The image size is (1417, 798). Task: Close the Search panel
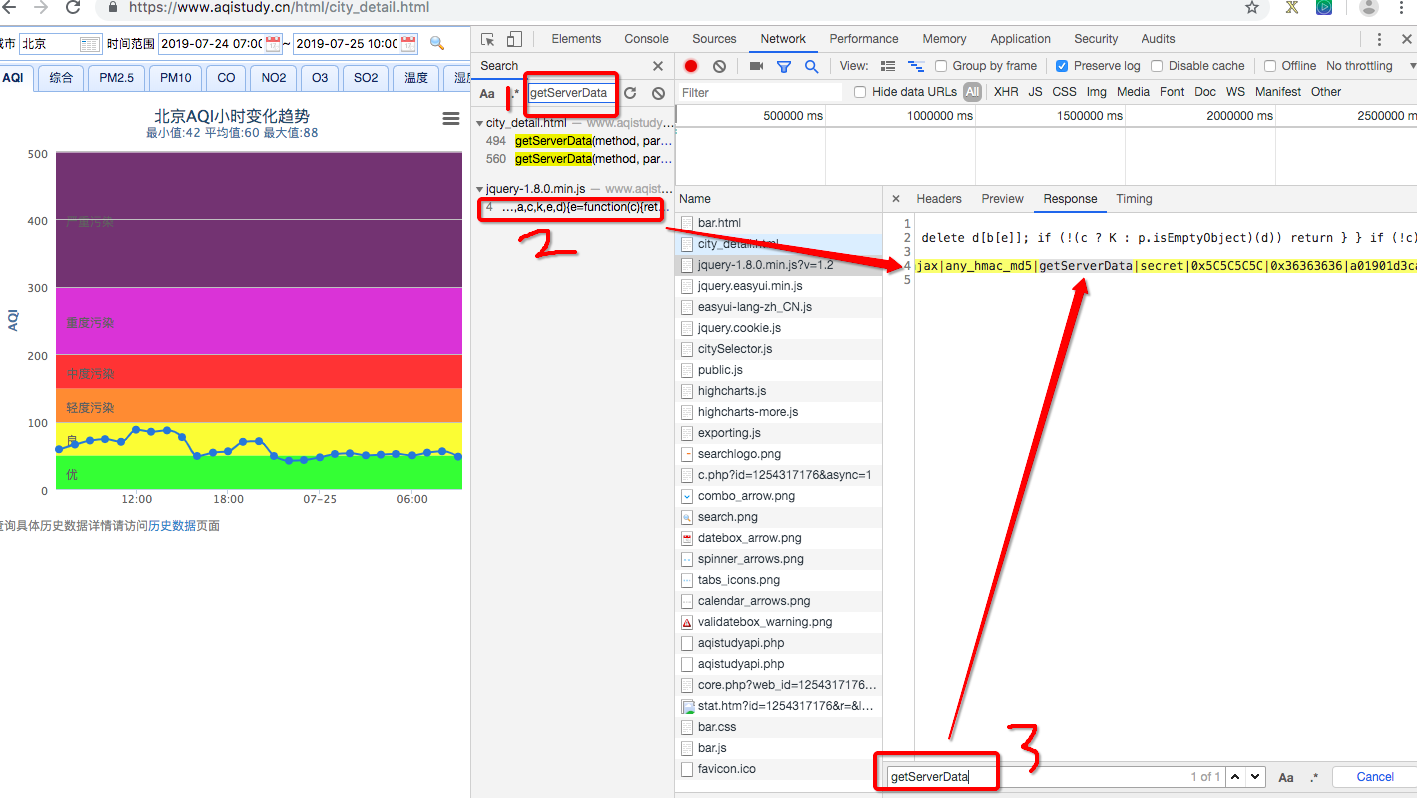[657, 66]
